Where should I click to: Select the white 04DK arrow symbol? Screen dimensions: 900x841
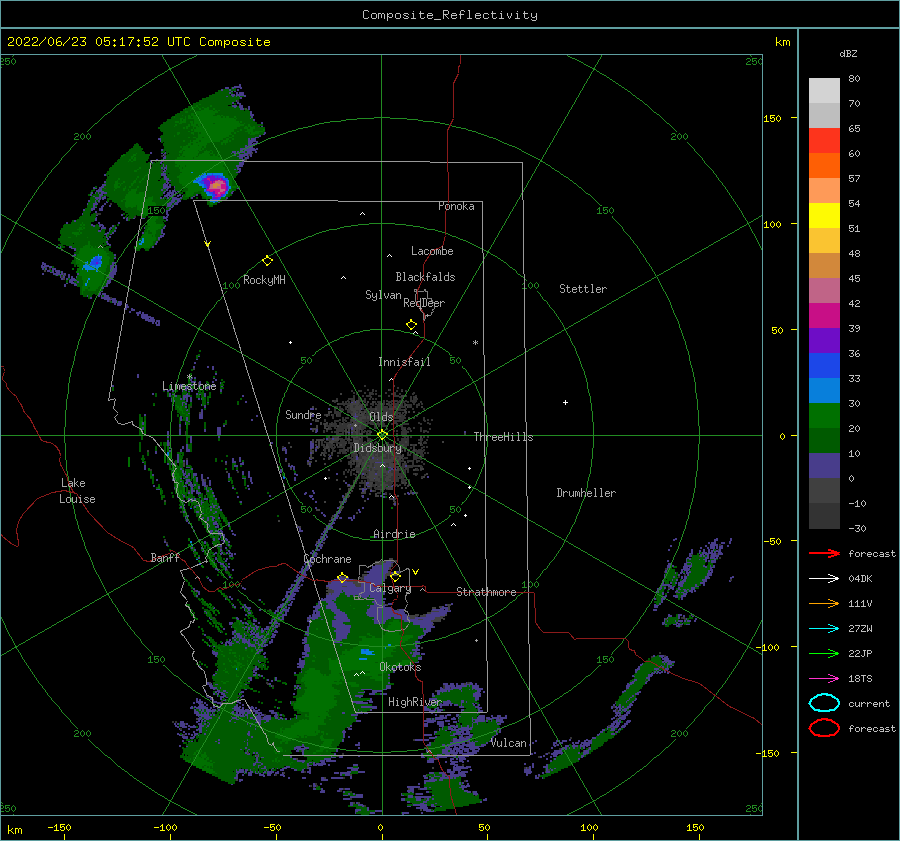pyautogui.click(x=824, y=579)
